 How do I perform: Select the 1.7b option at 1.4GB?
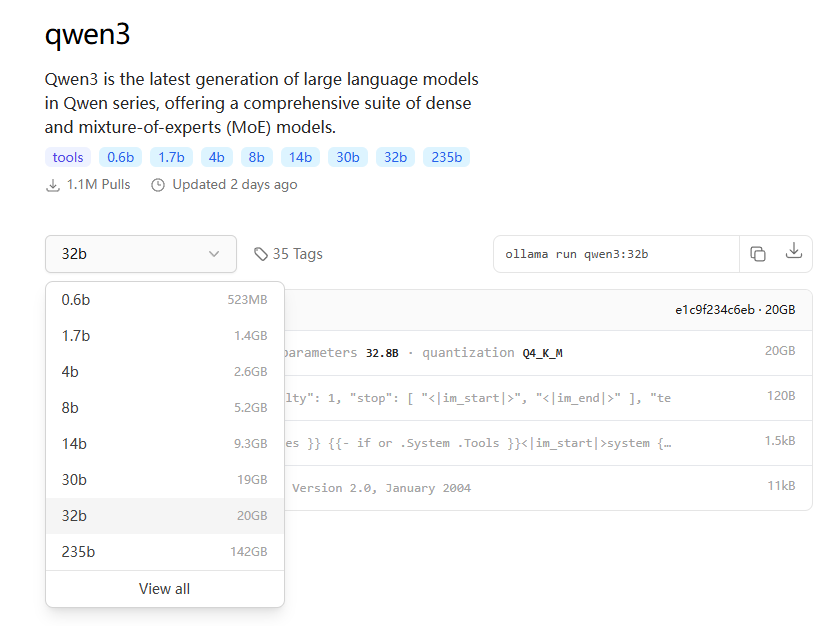point(165,336)
